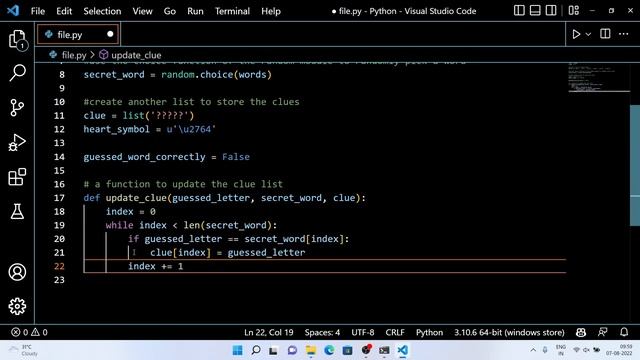
Task: Open Microsoft Edge from taskbar
Action: (x=329, y=350)
